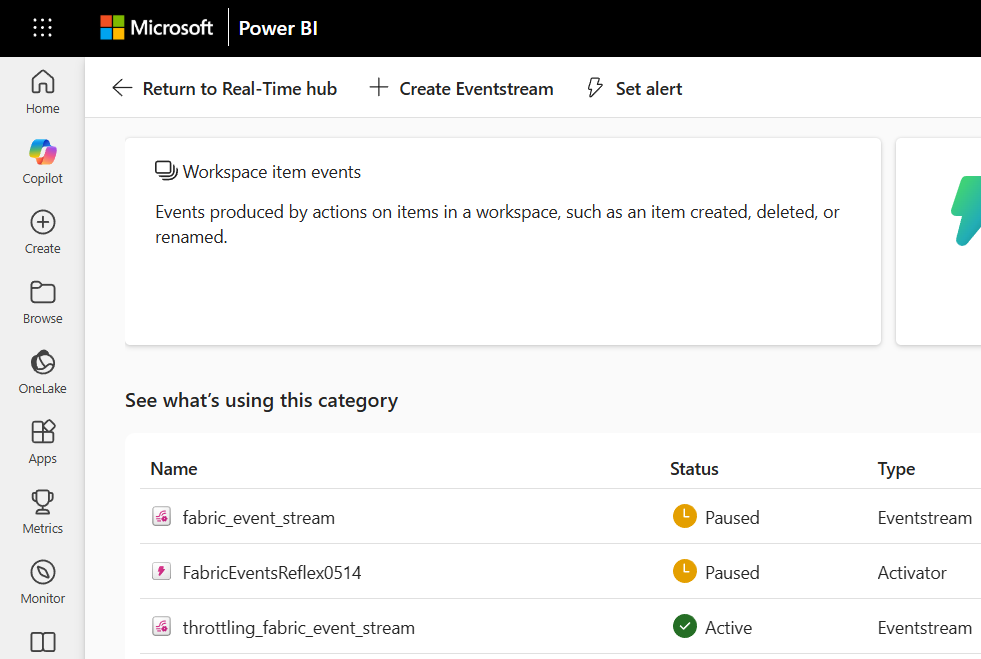Open OneLake from the sidebar
981x659 pixels.
coord(42,371)
